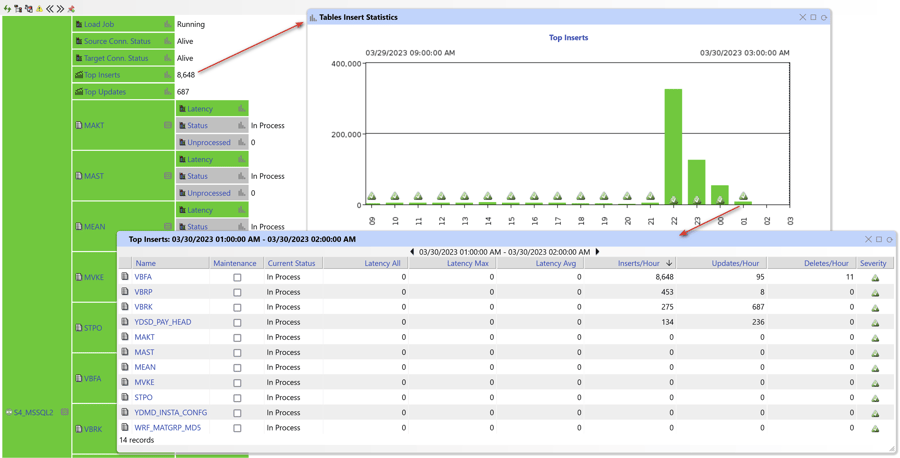Viewport: 900px width, 458px height.
Task: Go to previous time period arrow
Action: 412,252
